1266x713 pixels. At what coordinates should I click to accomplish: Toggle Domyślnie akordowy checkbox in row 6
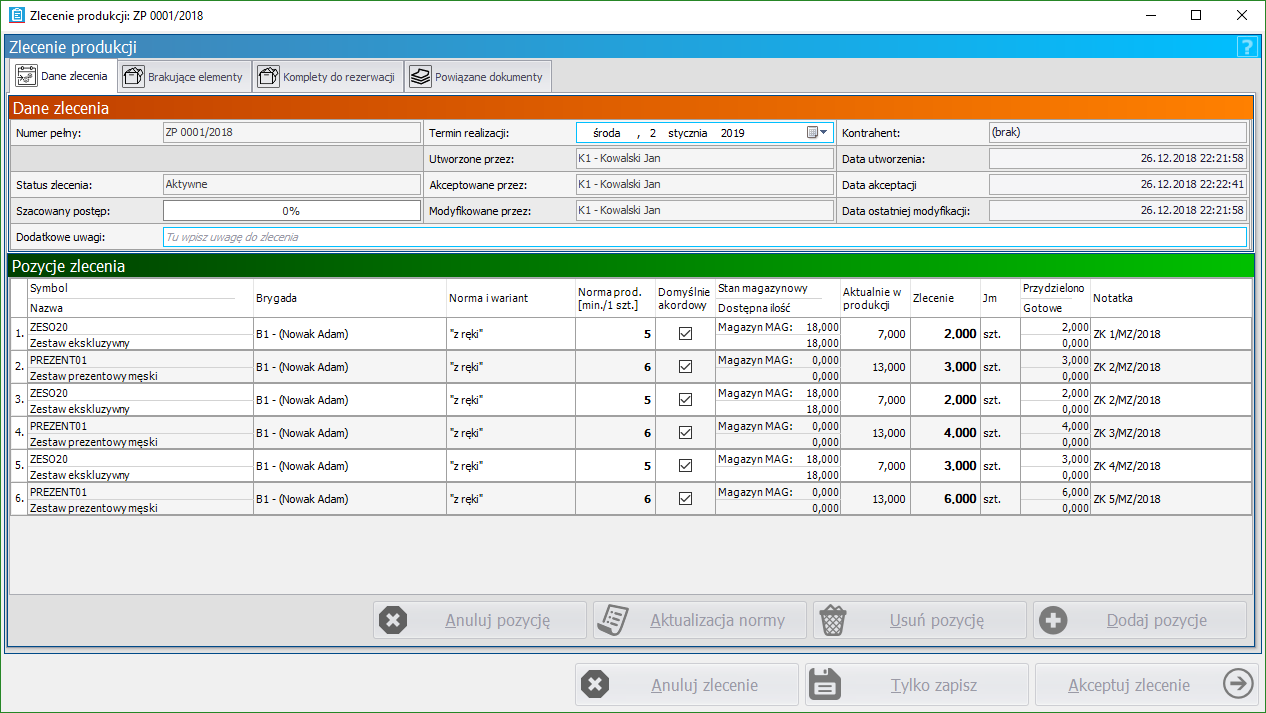click(685, 499)
